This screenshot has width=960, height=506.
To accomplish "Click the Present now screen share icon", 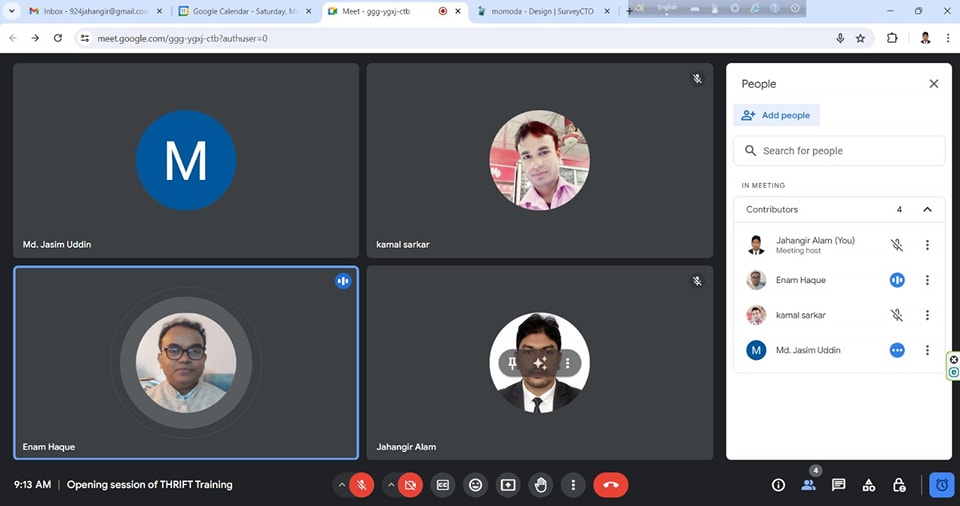I will coord(508,485).
